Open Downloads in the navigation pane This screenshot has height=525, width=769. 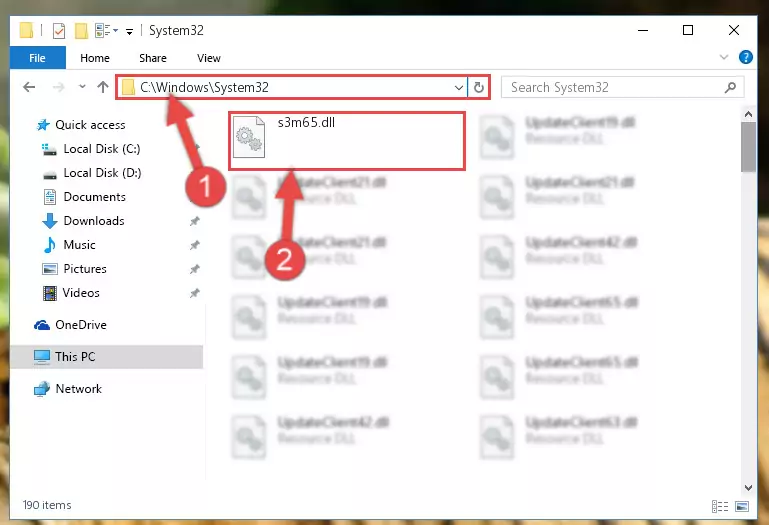84,221
